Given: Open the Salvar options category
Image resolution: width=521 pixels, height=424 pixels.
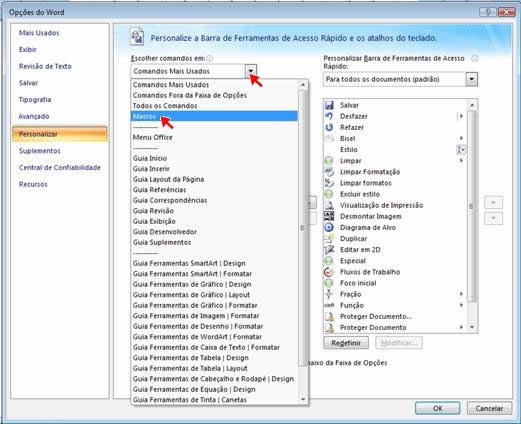Looking at the screenshot, I should (28, 83).
